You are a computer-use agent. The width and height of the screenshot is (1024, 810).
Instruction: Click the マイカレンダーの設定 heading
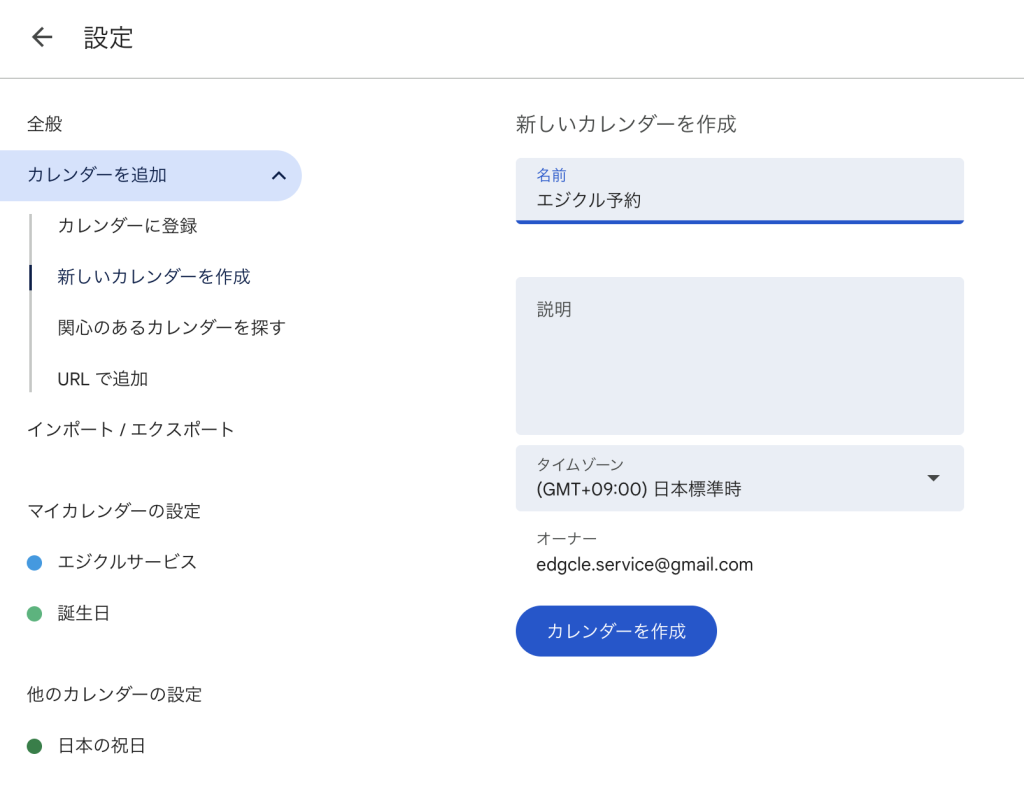coord(114,511)
